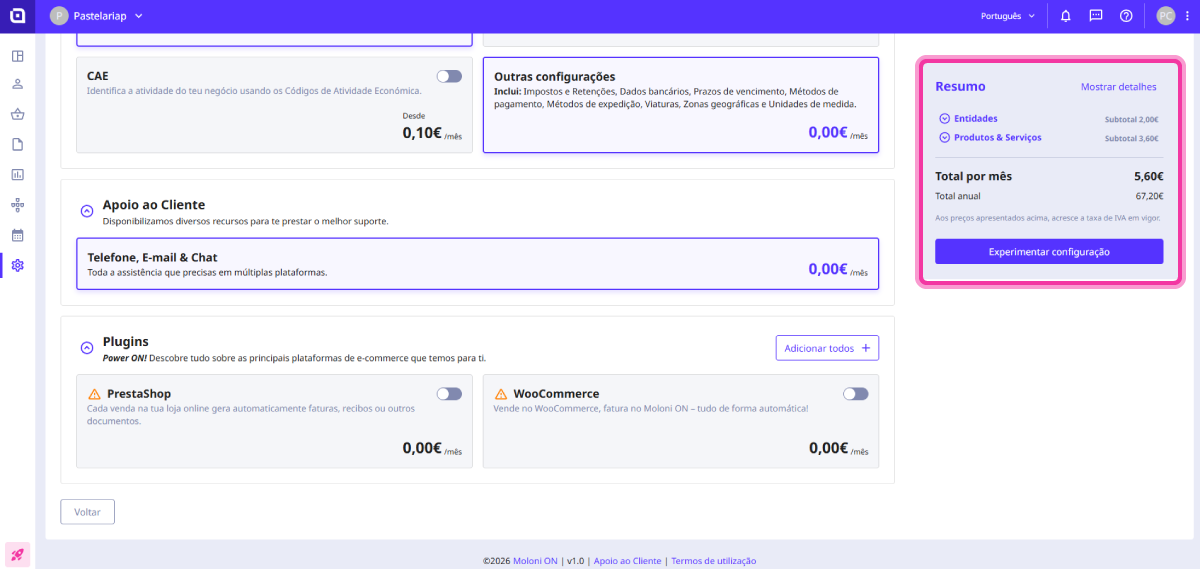Toggle the WooCommerce plugin switch
Screen dimensions: 1200x569
click(x=855, y=394)
